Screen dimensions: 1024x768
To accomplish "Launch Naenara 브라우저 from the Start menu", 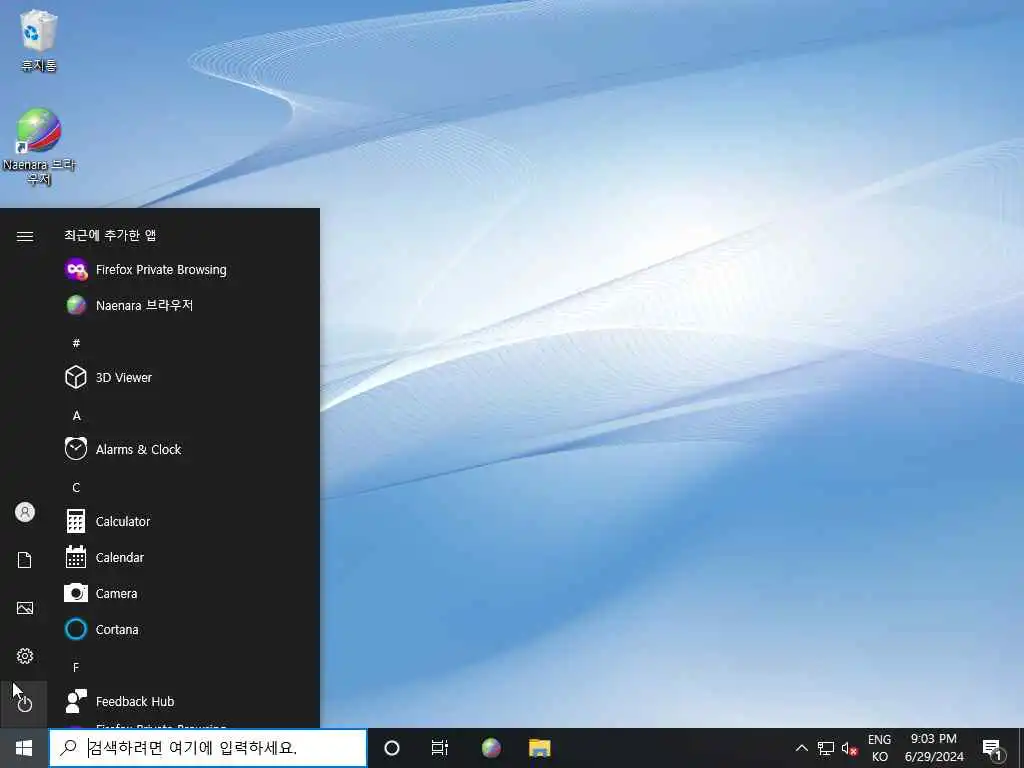I will (x=191, y=305).
